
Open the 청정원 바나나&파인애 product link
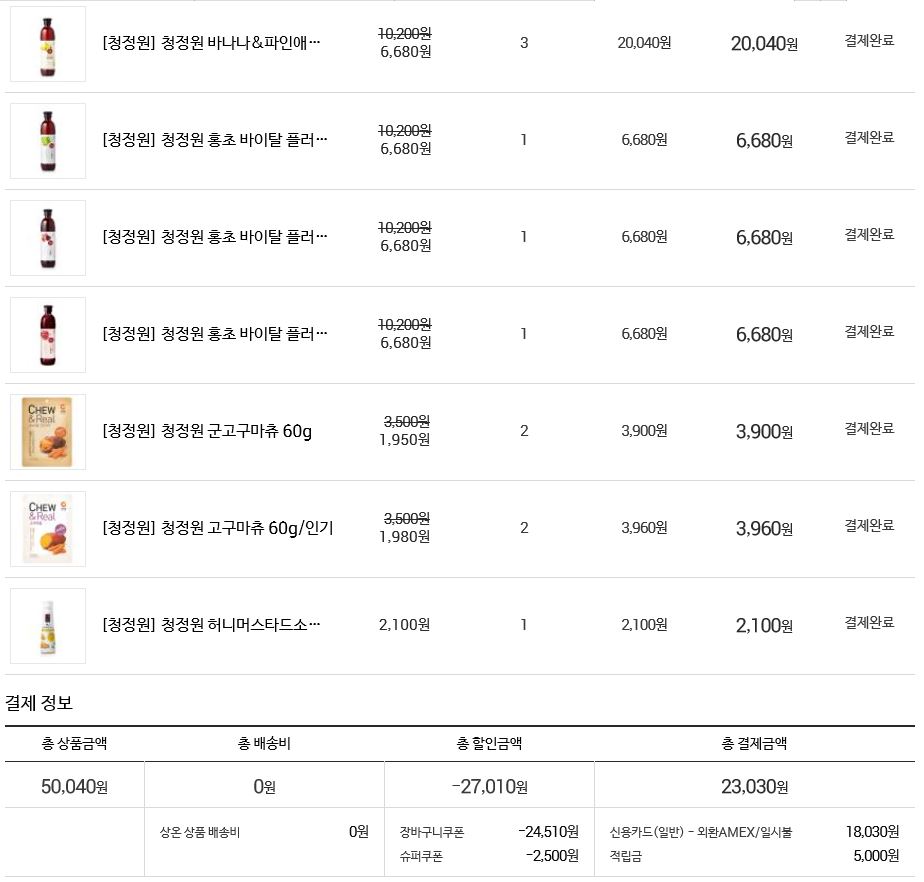pos(211,43)
